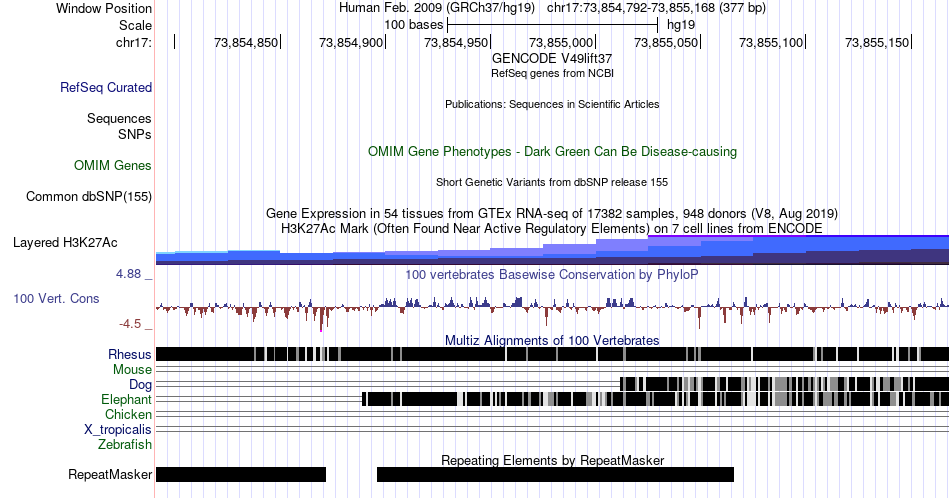
Task: Click the 73,855,050 ruler position
Action: (666, 42)
